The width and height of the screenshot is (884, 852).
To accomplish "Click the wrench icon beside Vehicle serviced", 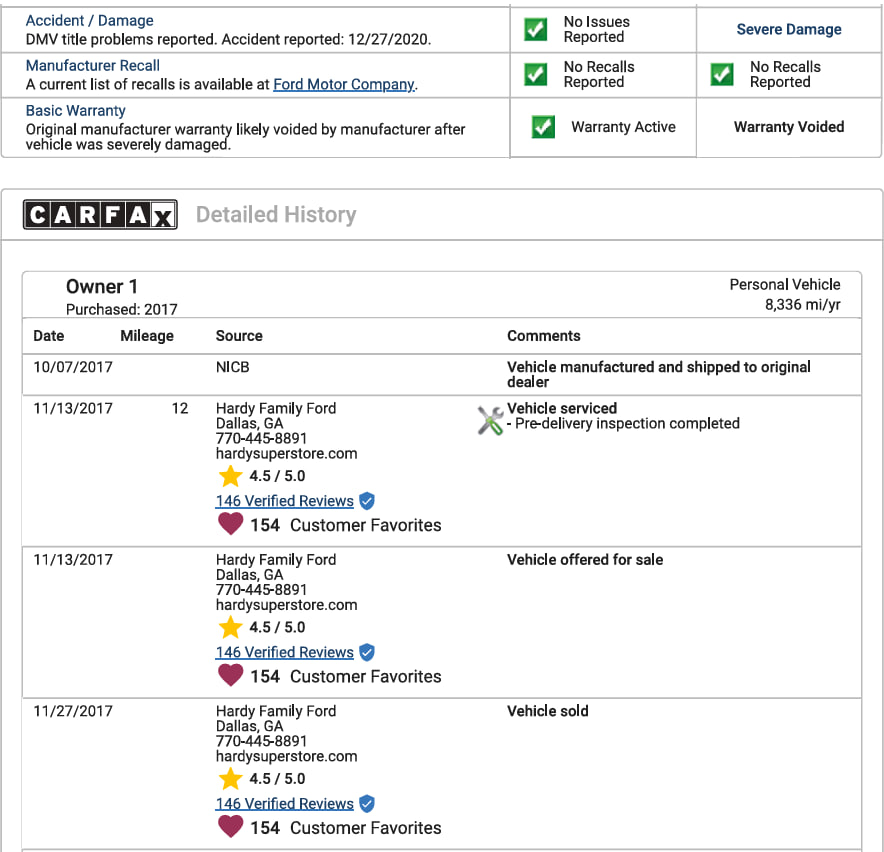I will [490, 421].
